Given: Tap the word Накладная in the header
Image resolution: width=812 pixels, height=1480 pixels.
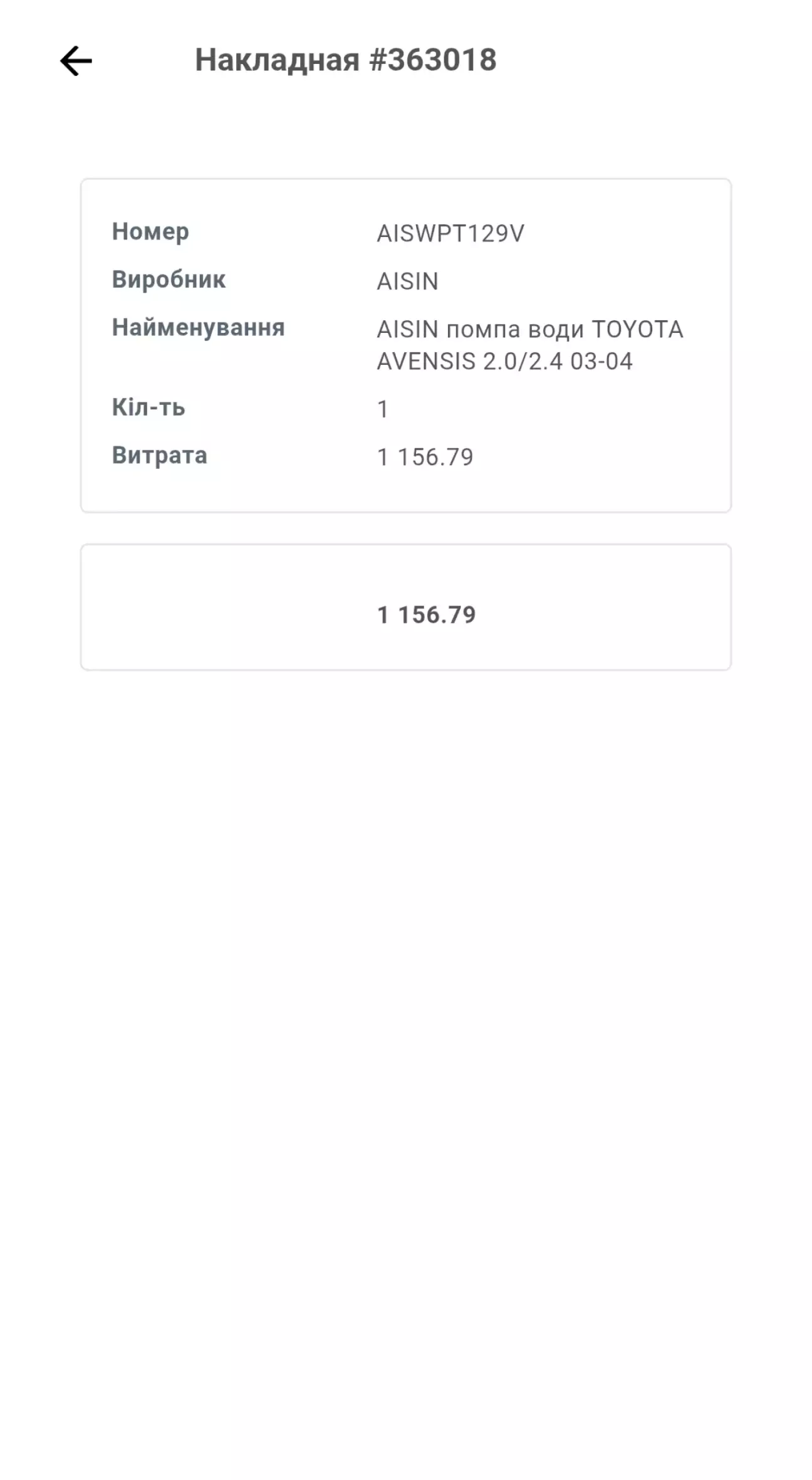Looking at the screenshot, I should coord(277,61).
